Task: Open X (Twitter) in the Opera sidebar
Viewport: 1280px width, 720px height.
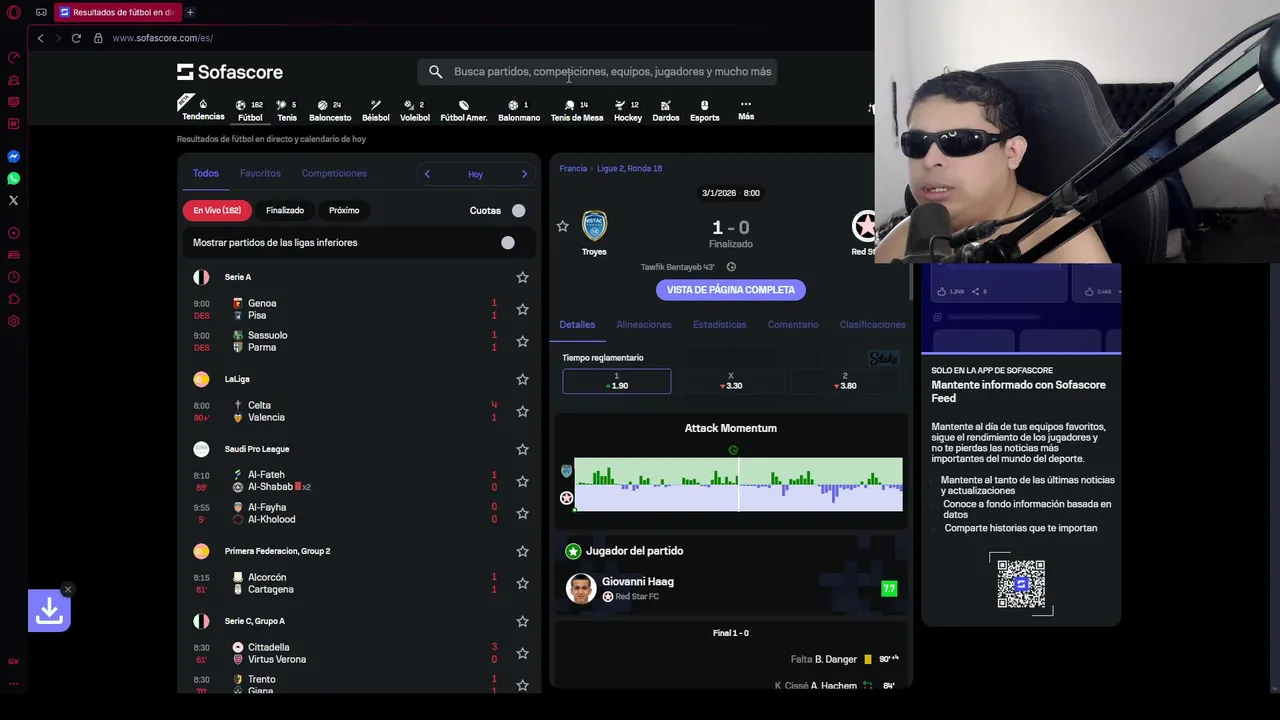Action: click(13, 200)
